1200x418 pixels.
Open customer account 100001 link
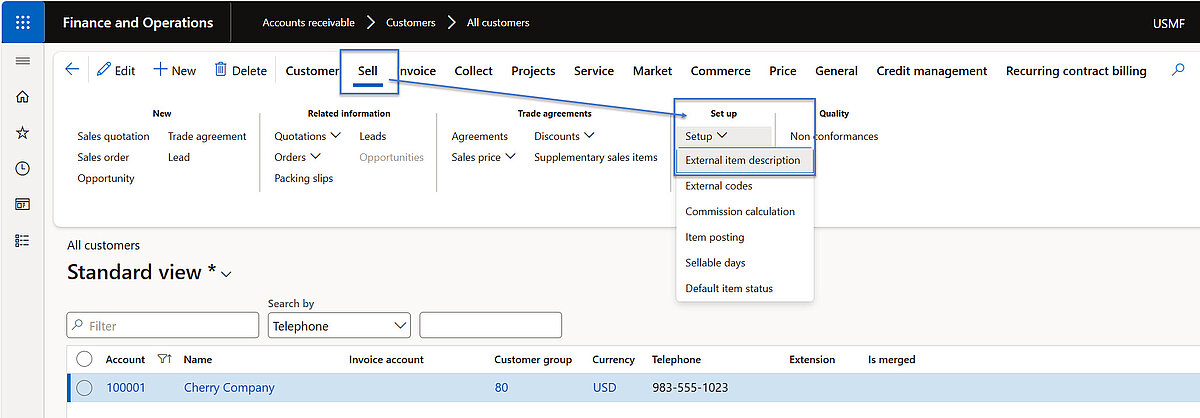pos(126,388)
